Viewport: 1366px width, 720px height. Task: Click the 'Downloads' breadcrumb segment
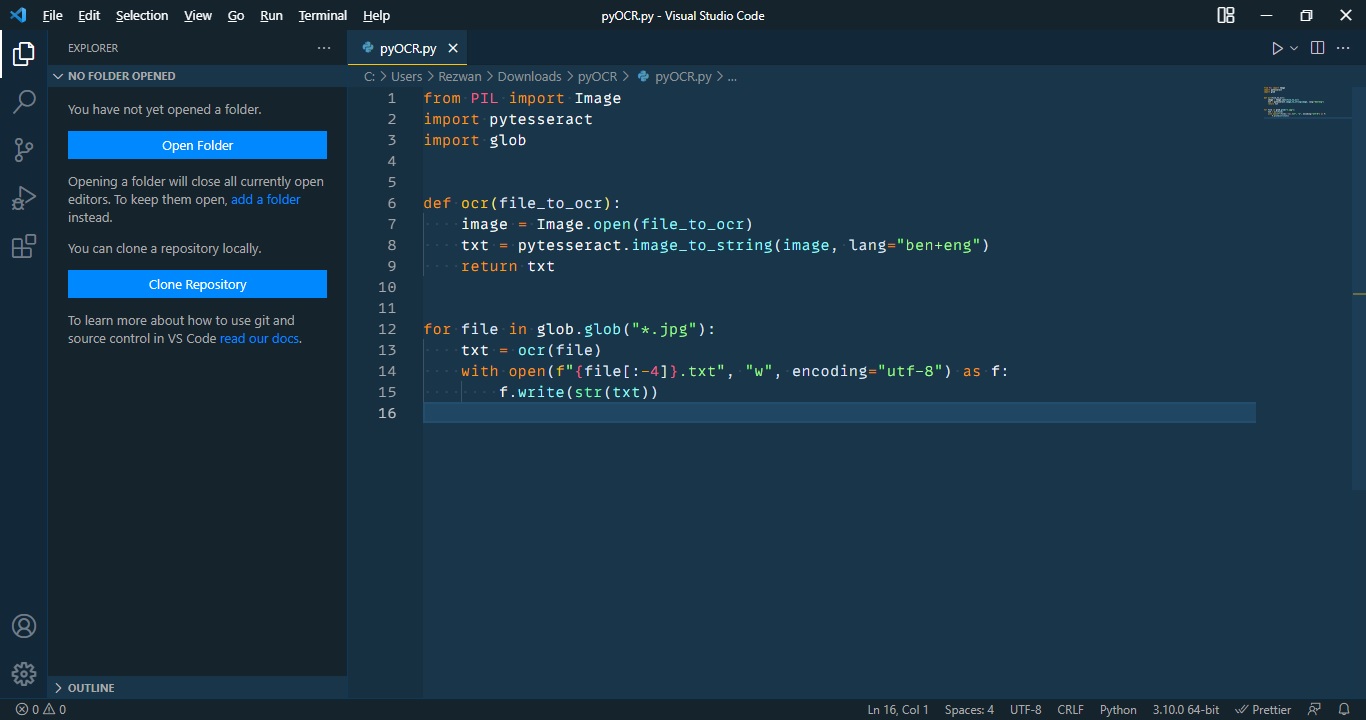tap(529, 76)
